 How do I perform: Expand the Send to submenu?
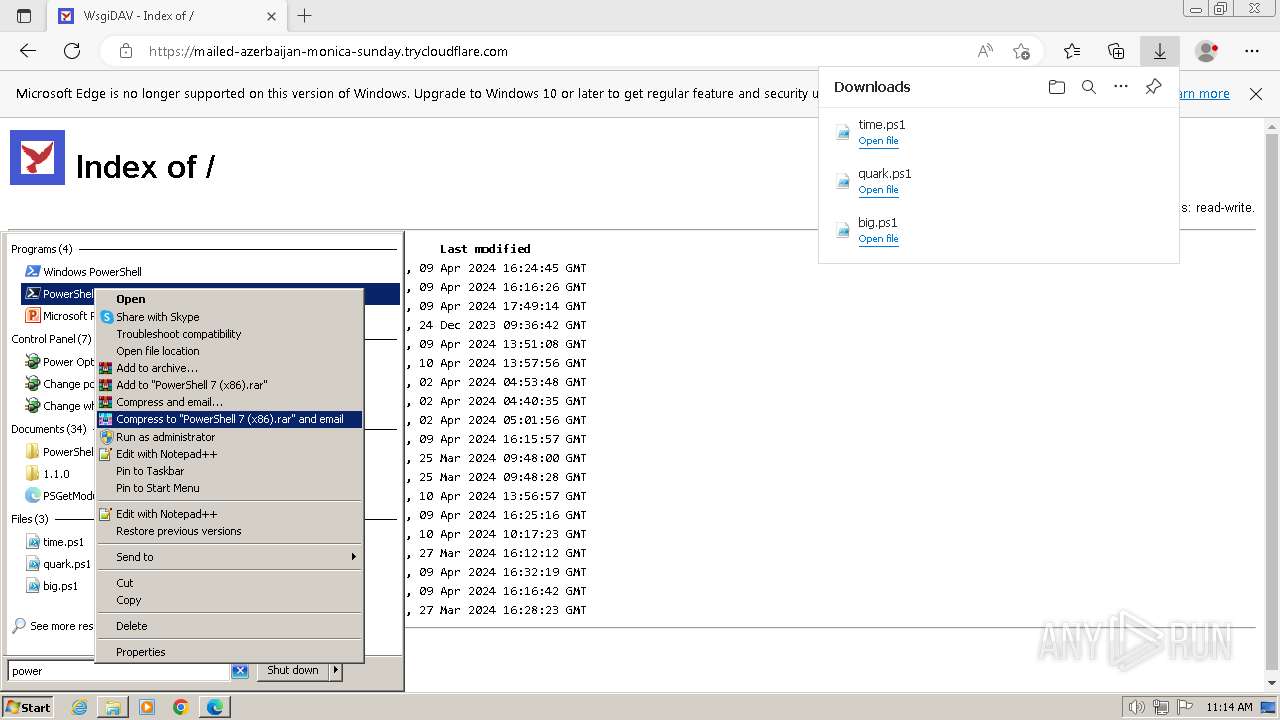(x=229, y=557)
